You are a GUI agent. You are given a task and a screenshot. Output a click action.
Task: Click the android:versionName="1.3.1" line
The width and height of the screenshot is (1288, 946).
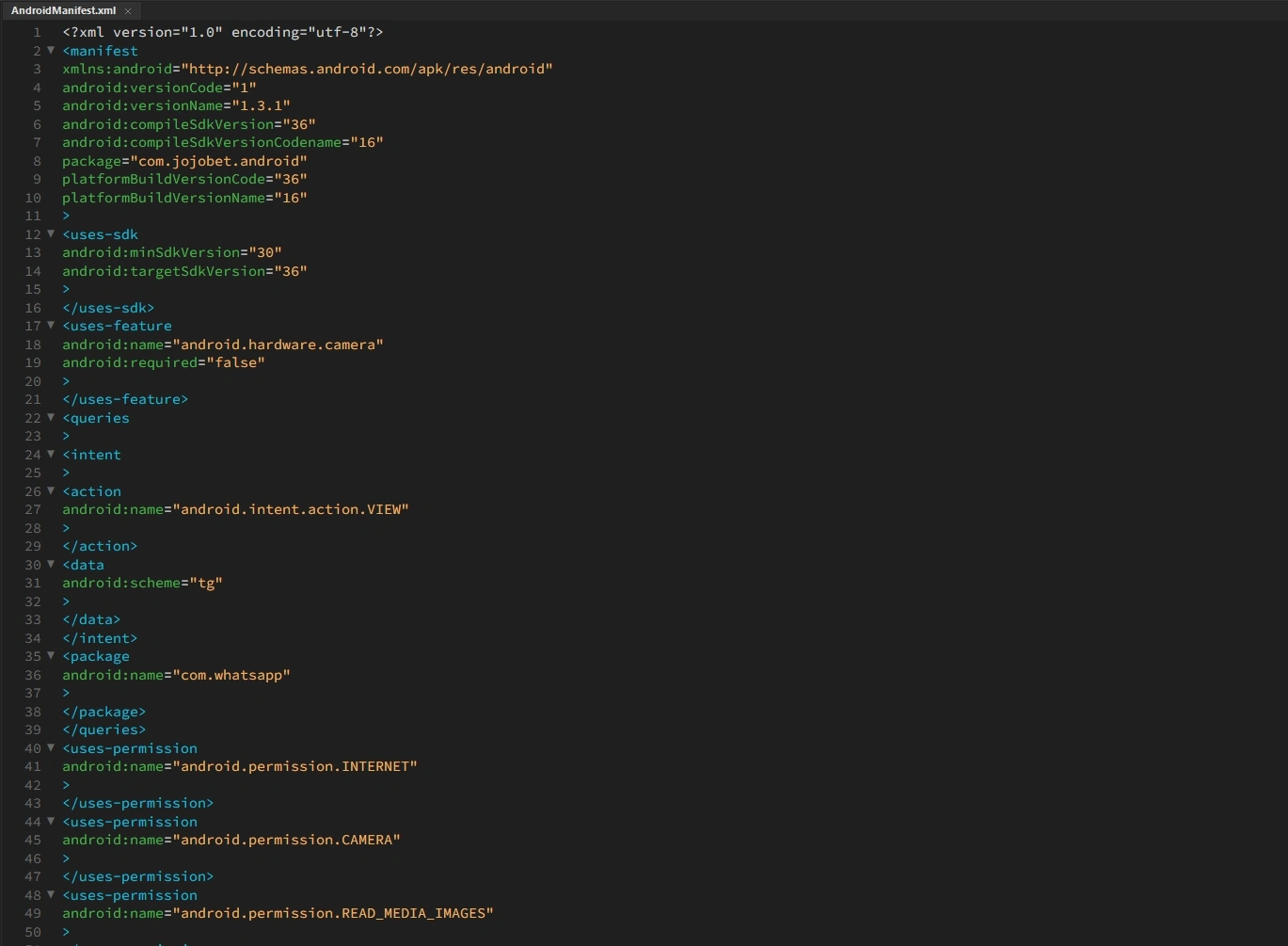pyautogui.click(x=176, y=105)
